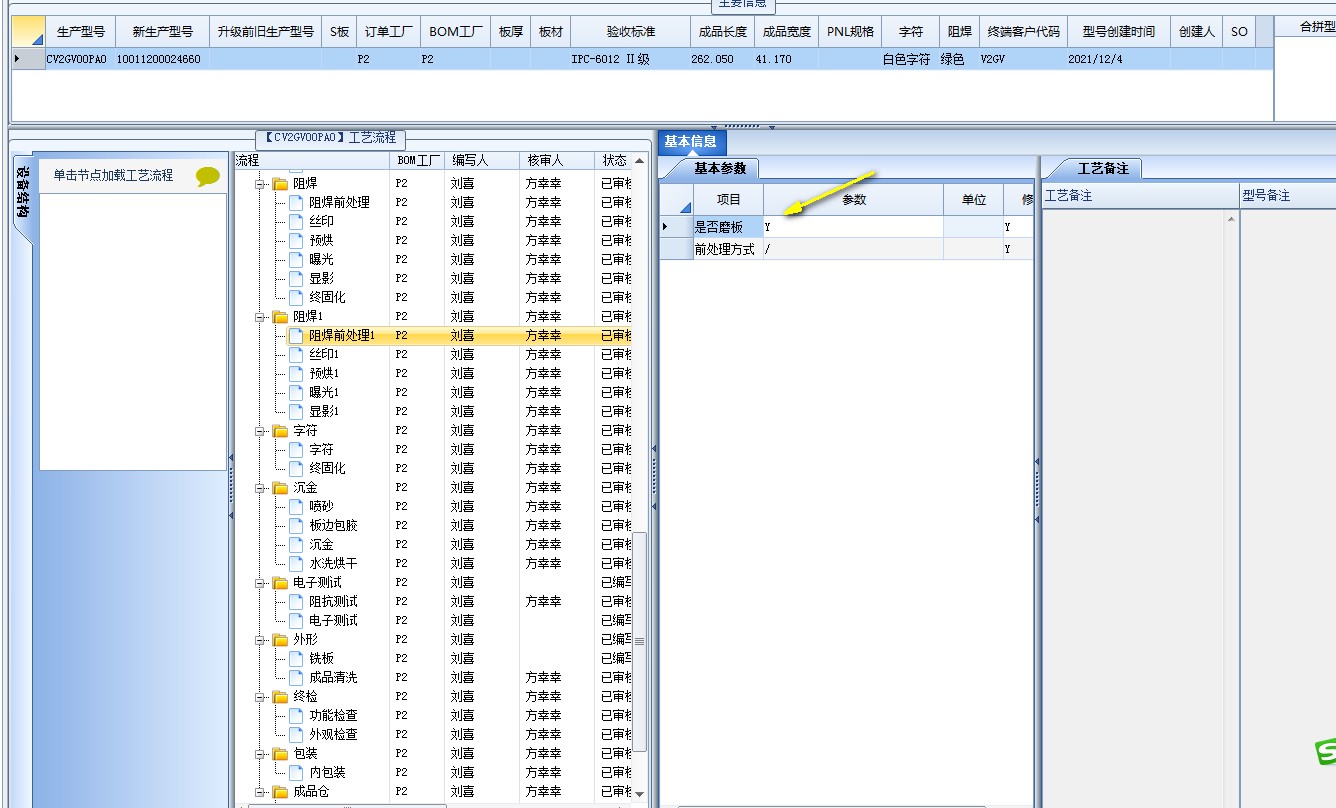Select the 预烘 process node
The width and height of the screenshot is (1336, 808).
click(x=321, y=240)
